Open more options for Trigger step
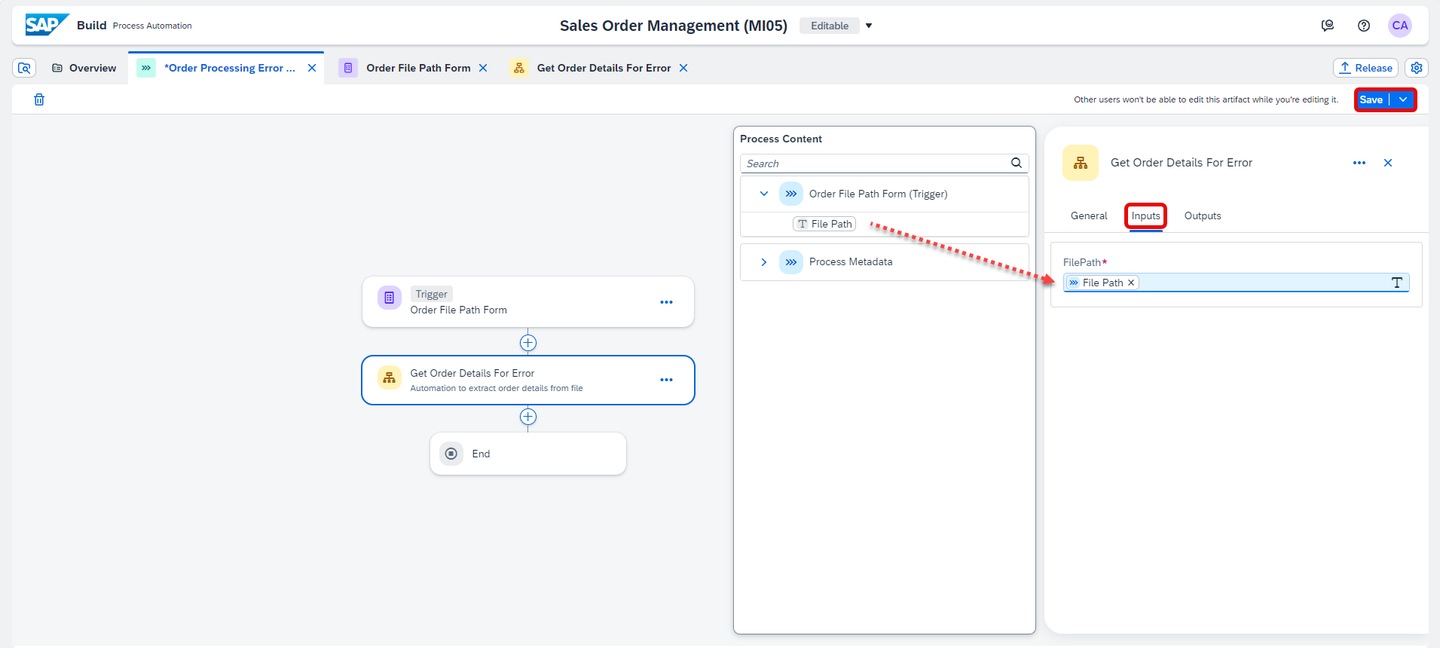Image resolution: width=1440 pixels, height=648 pixels. tap(666, 302)
